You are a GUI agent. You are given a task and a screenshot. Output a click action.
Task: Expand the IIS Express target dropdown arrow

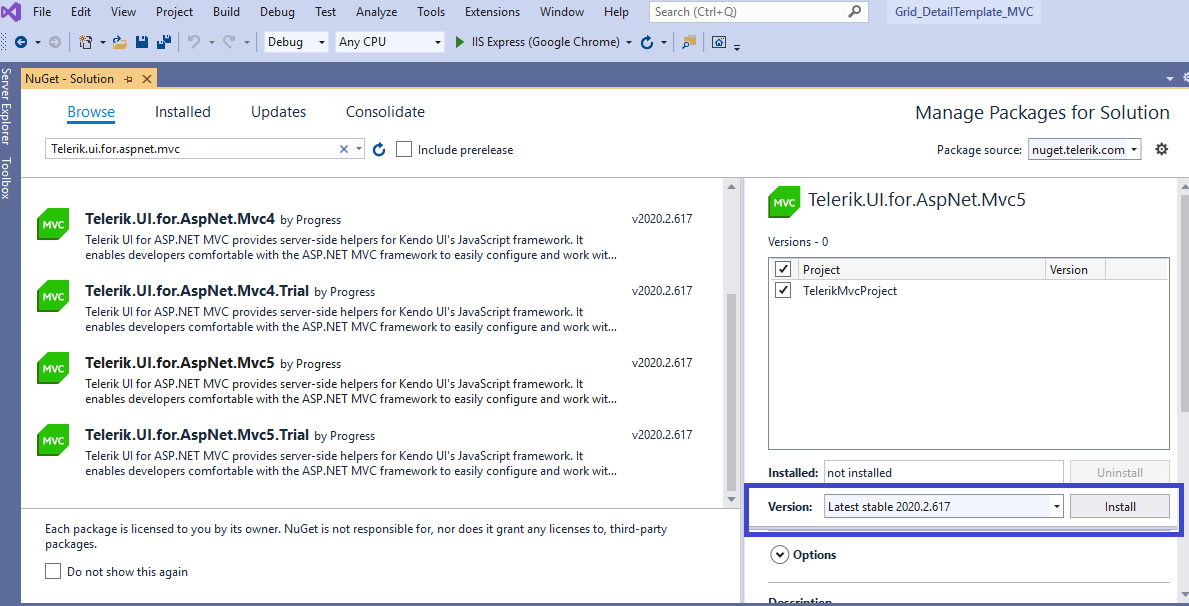(x=629, y=43)
